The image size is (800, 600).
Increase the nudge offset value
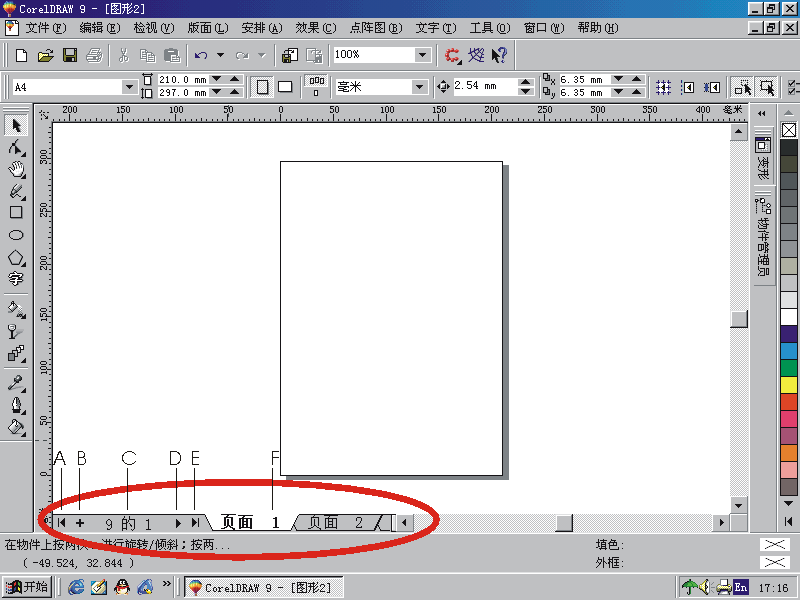(526, 82)
